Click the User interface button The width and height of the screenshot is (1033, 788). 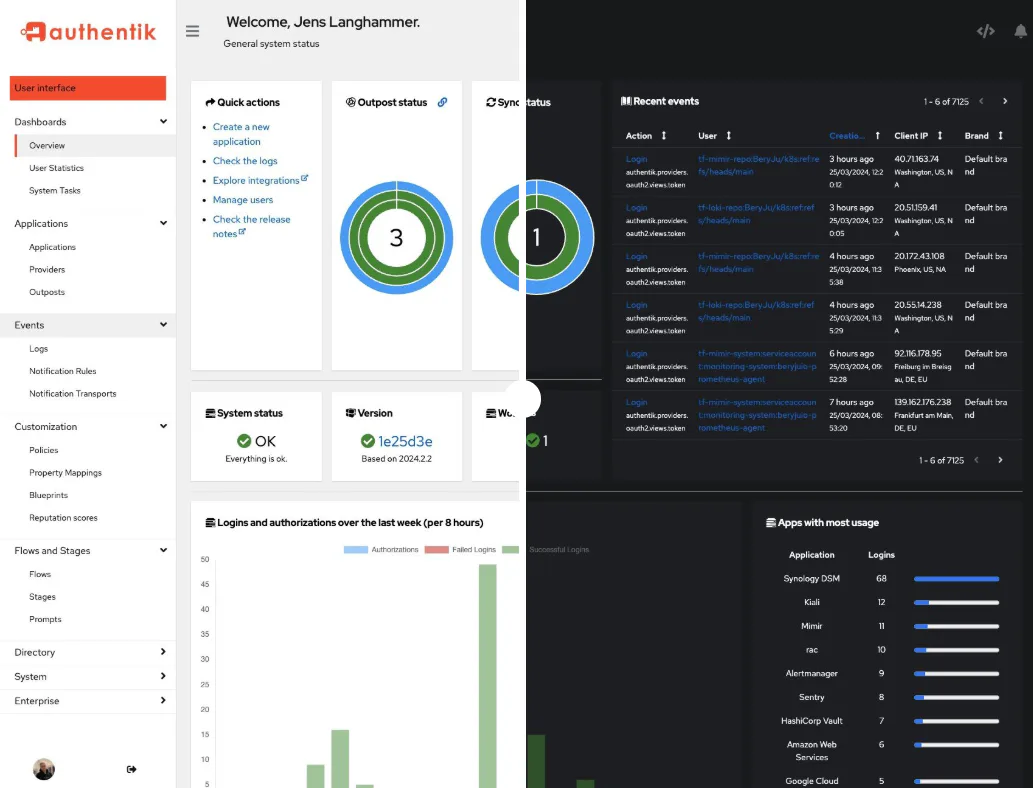[x=88, y=88]
